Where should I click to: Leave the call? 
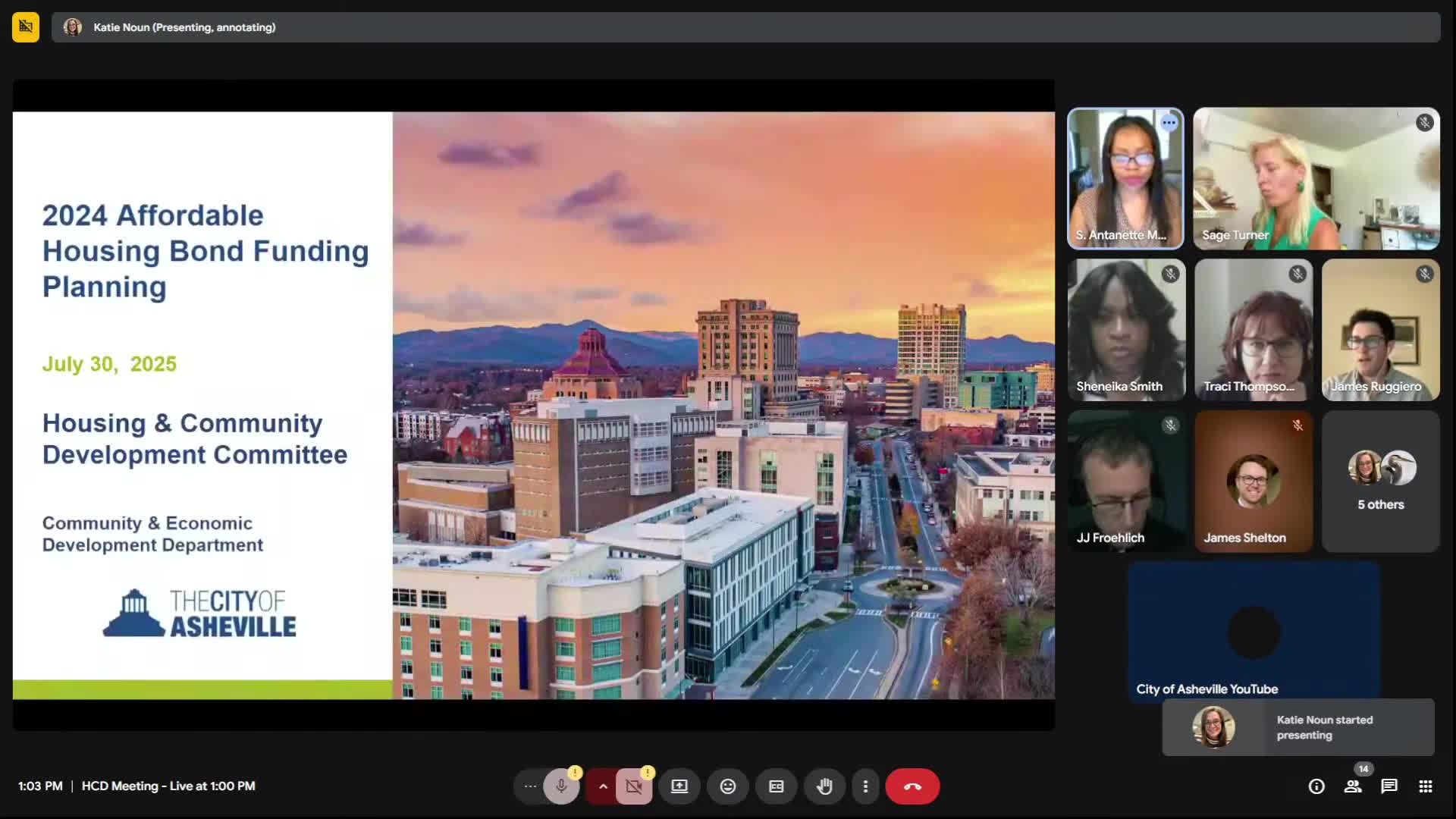click(x=912, y=786)
